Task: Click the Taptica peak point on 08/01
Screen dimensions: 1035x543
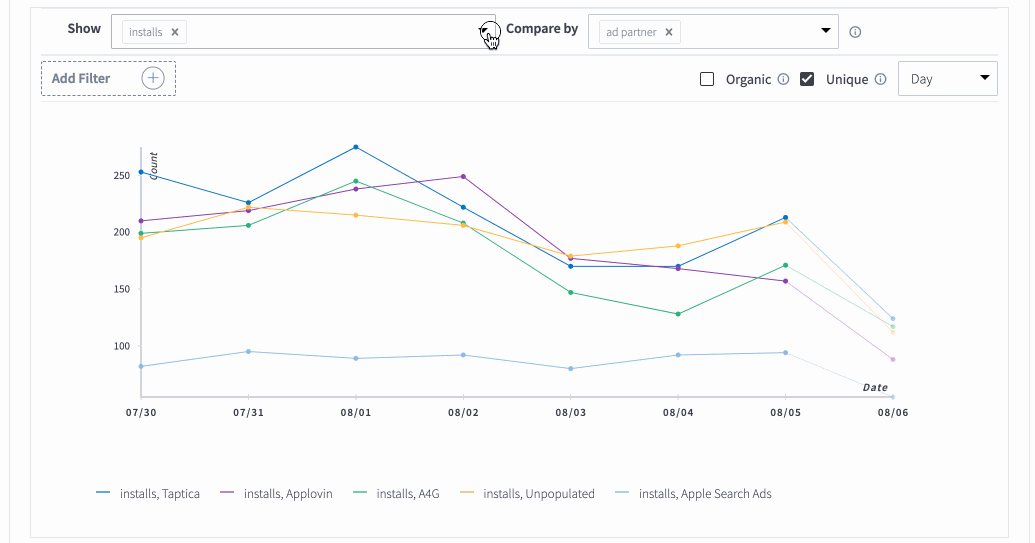Action: pyautogui.click(x=356, y=147)
